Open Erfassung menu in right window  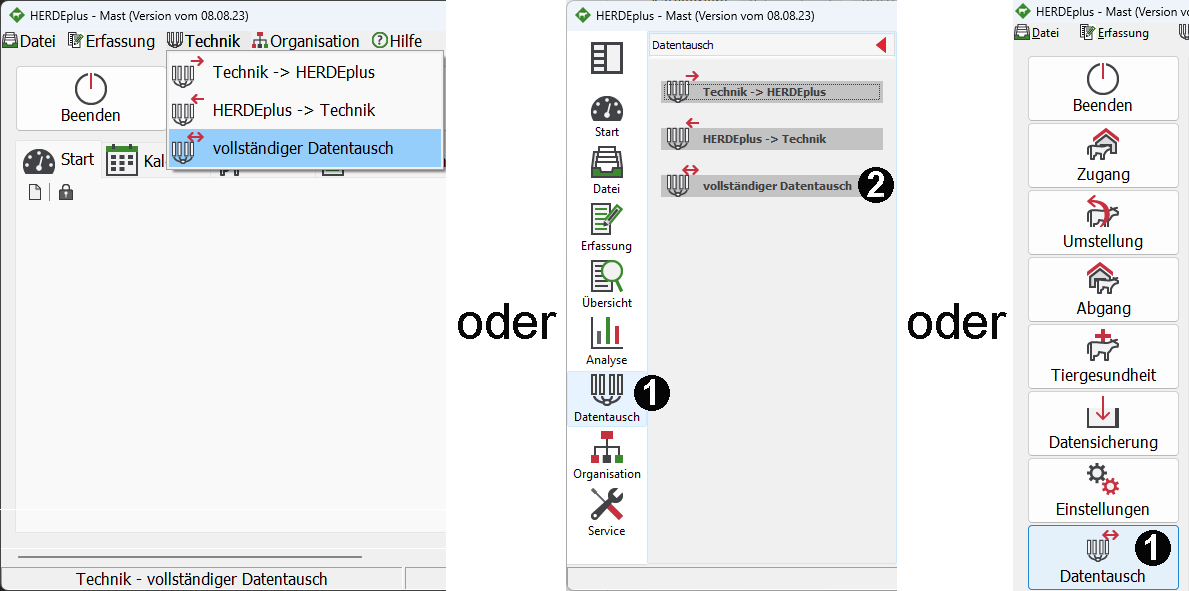point(1114,33)
